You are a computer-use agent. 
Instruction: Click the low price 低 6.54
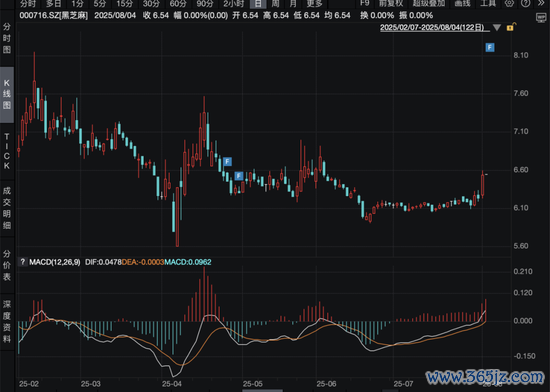coord(307,15)
